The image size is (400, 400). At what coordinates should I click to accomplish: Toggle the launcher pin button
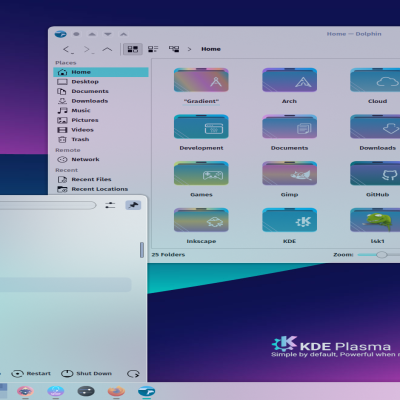coord(133,205)
